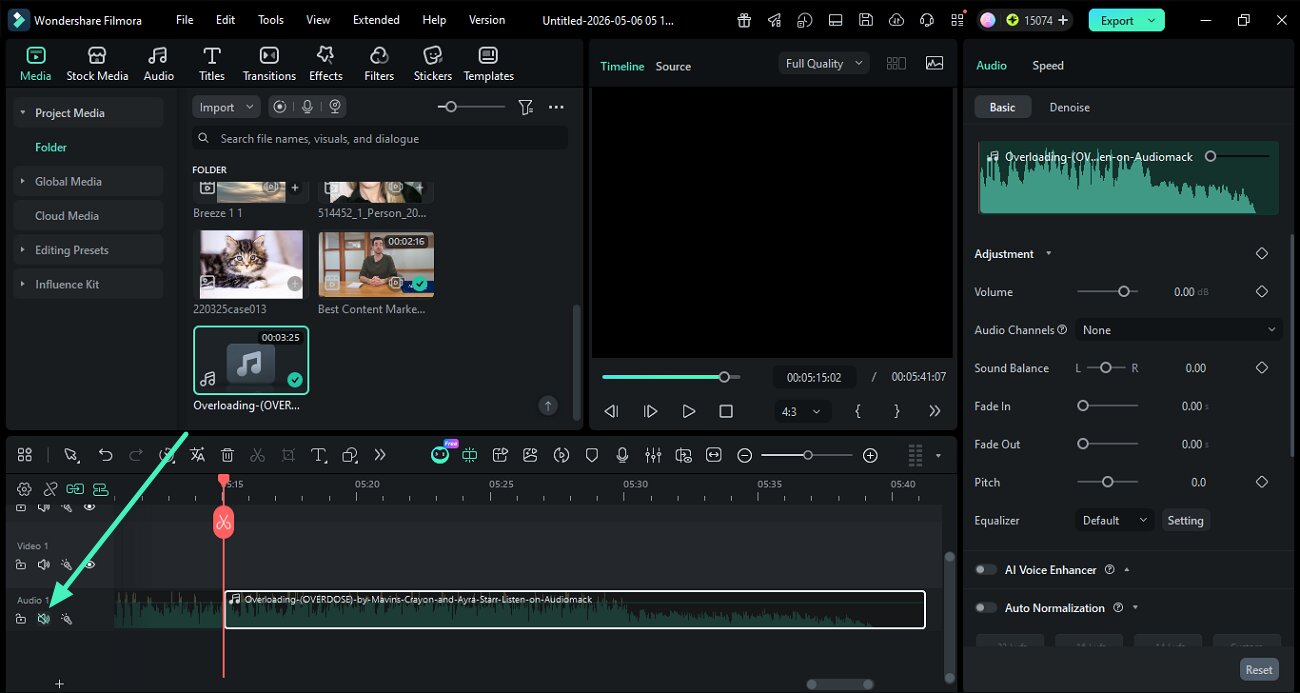
Task: Open the media panel more options menu
Action: click(557, 107)
